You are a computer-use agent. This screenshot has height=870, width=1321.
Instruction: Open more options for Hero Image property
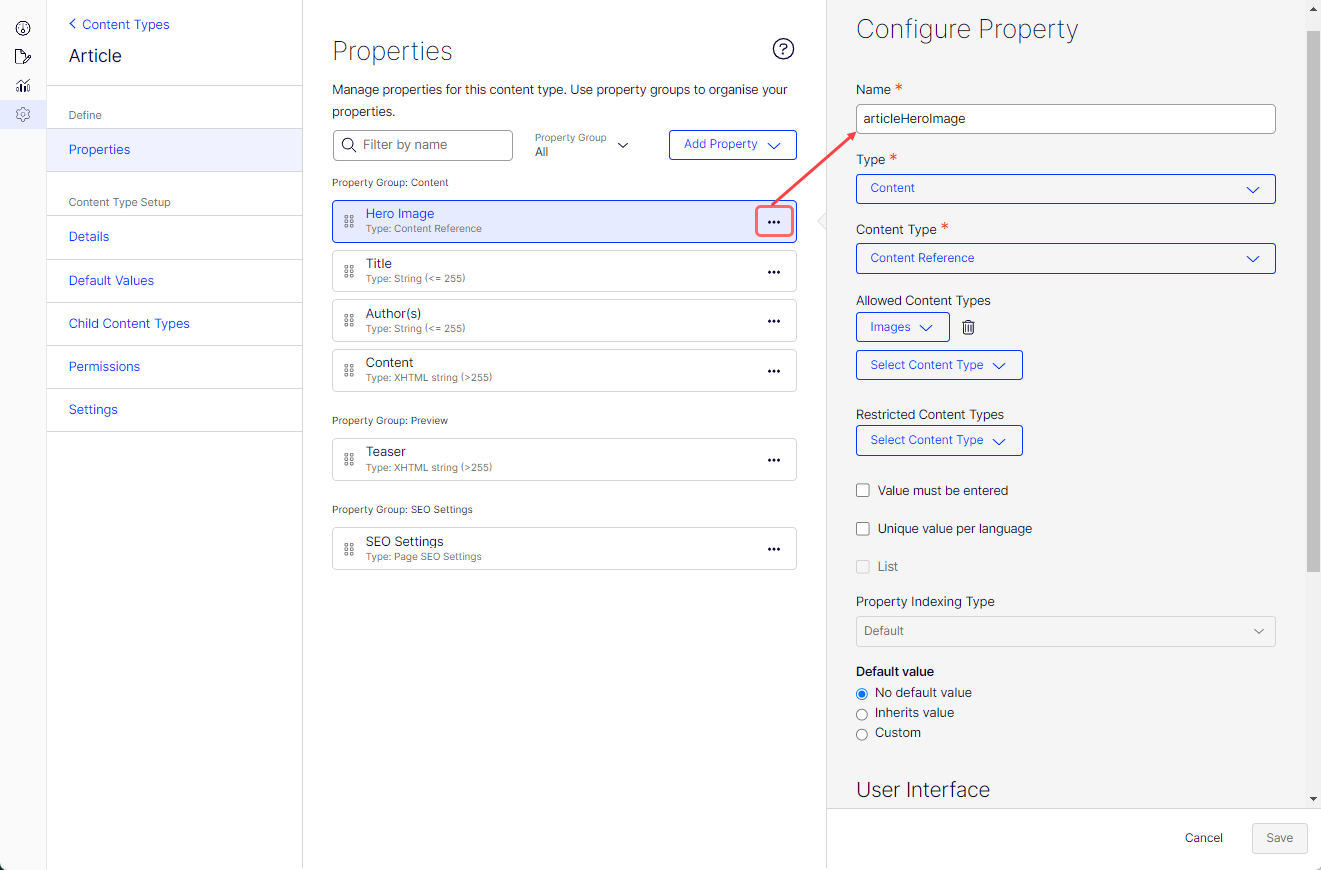[774, 222]
